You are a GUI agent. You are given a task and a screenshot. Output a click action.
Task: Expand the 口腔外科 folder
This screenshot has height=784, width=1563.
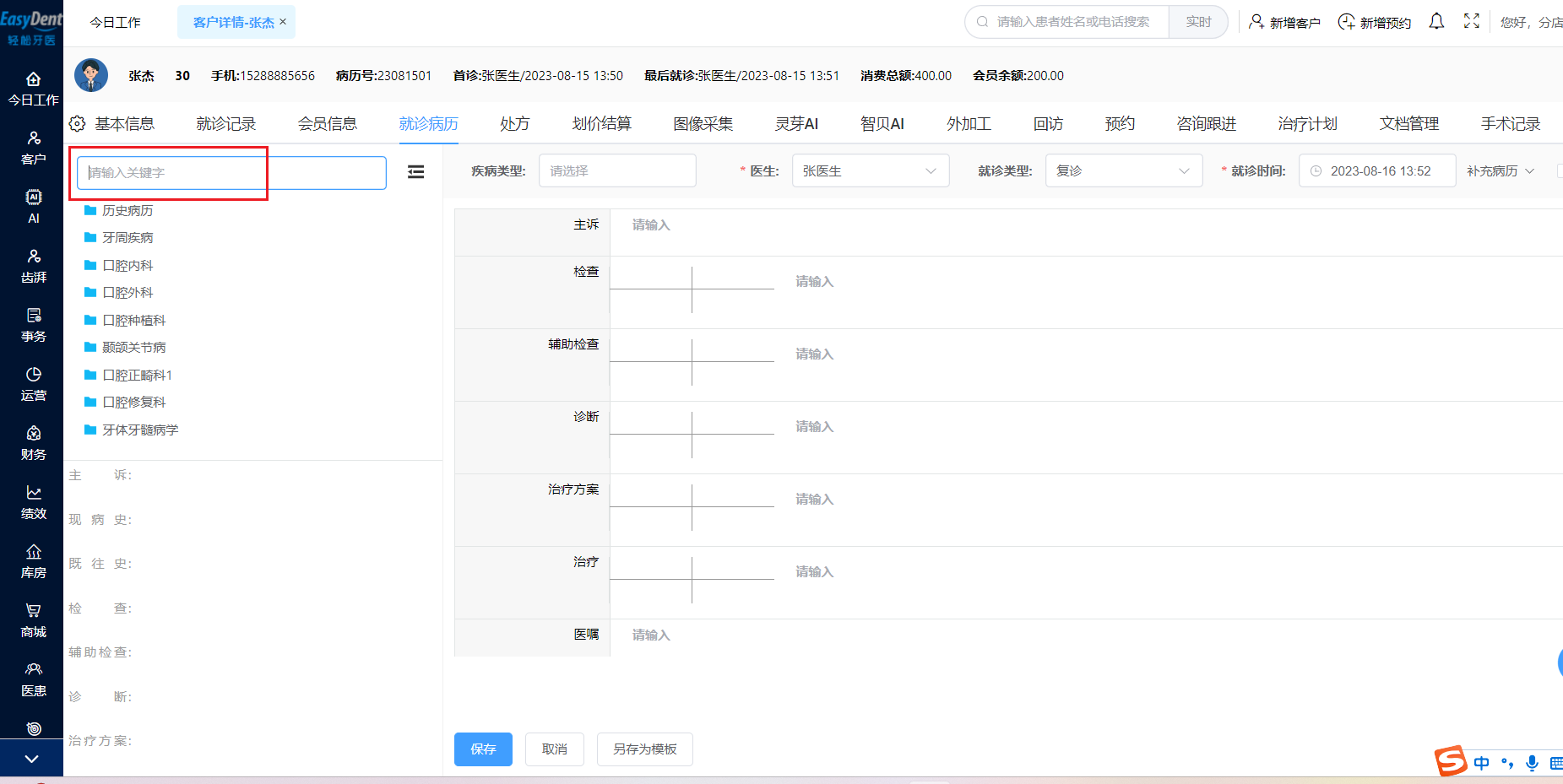[x=119, y=293]
